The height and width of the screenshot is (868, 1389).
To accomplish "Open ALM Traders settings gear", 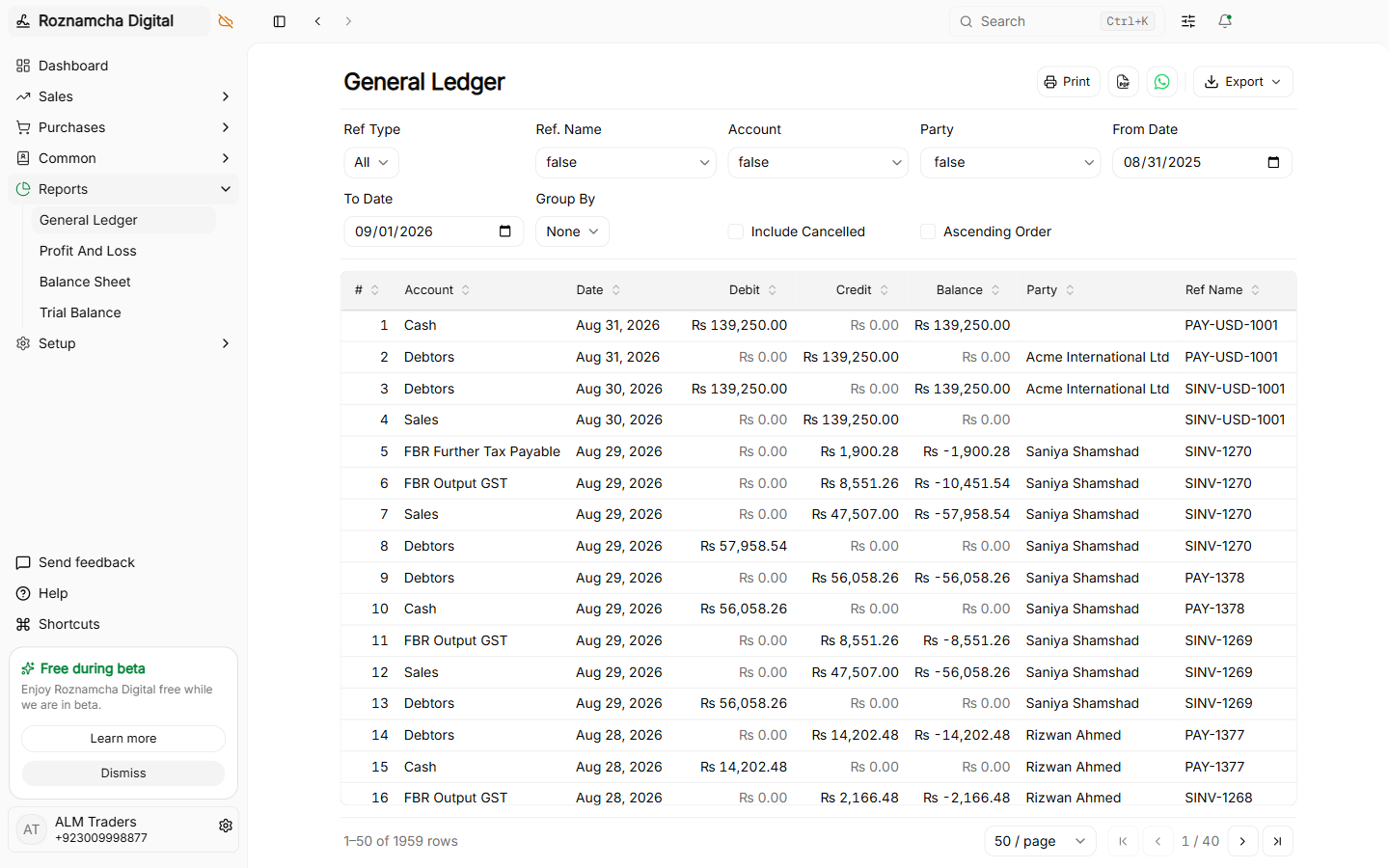I will 226,826.
